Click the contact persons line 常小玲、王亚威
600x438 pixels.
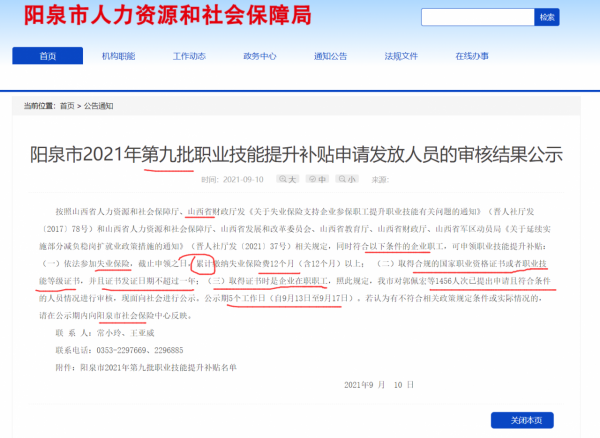point(105,333)
